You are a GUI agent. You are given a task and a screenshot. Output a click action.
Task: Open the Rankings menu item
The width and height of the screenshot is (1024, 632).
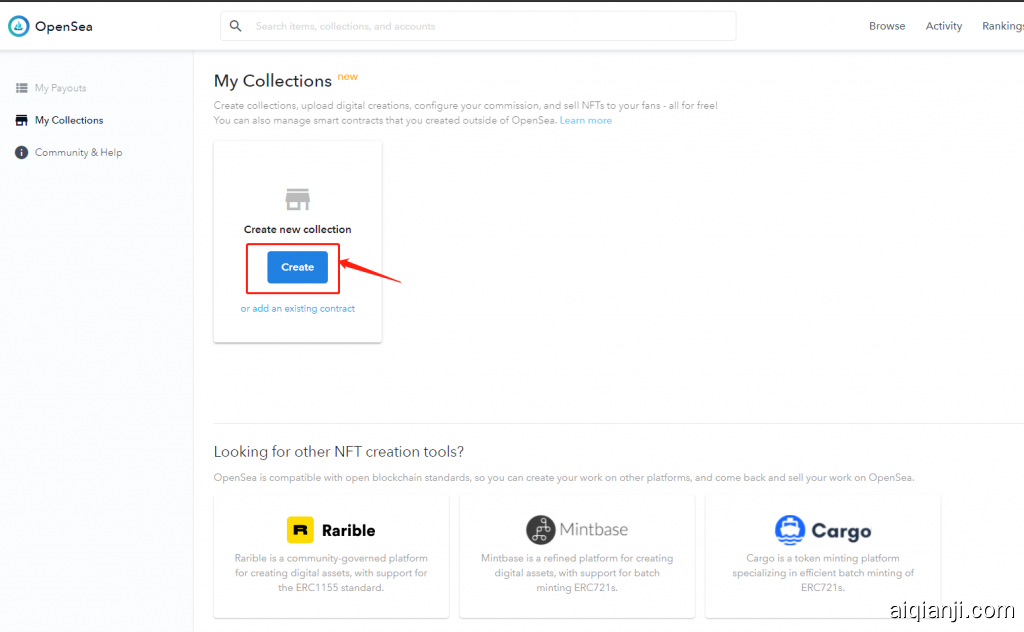(x=1002, y=26)
